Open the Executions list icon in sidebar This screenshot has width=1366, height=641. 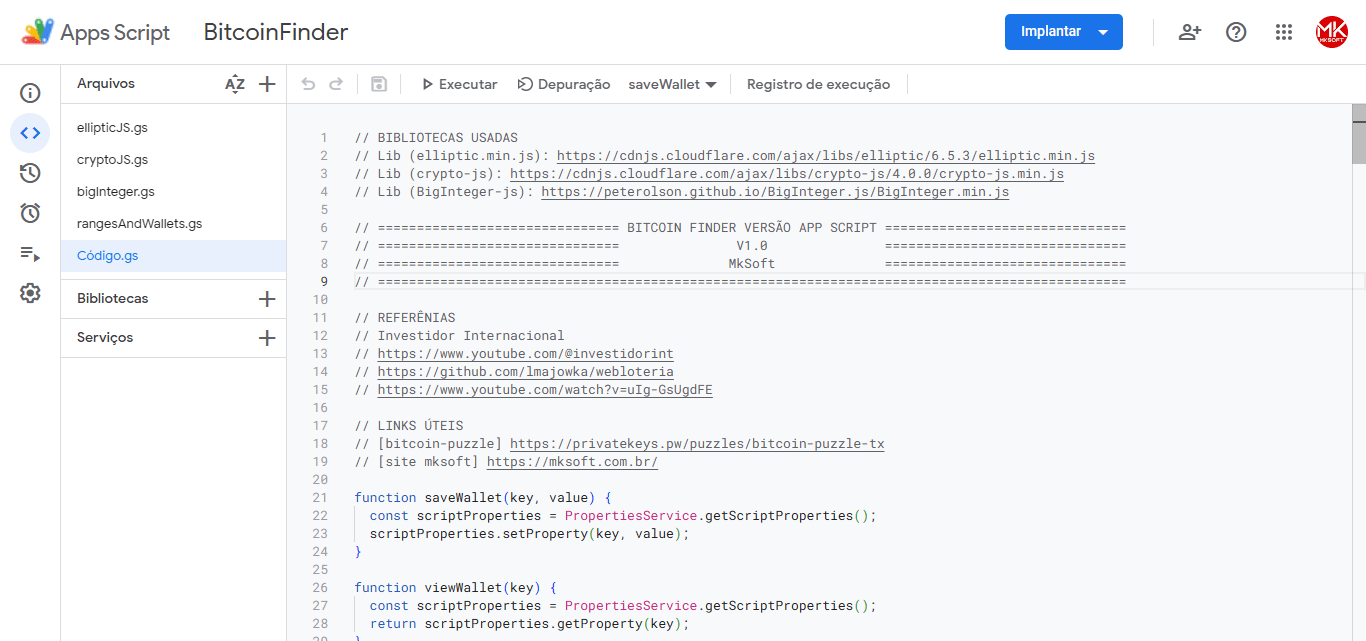click(30, 253)
